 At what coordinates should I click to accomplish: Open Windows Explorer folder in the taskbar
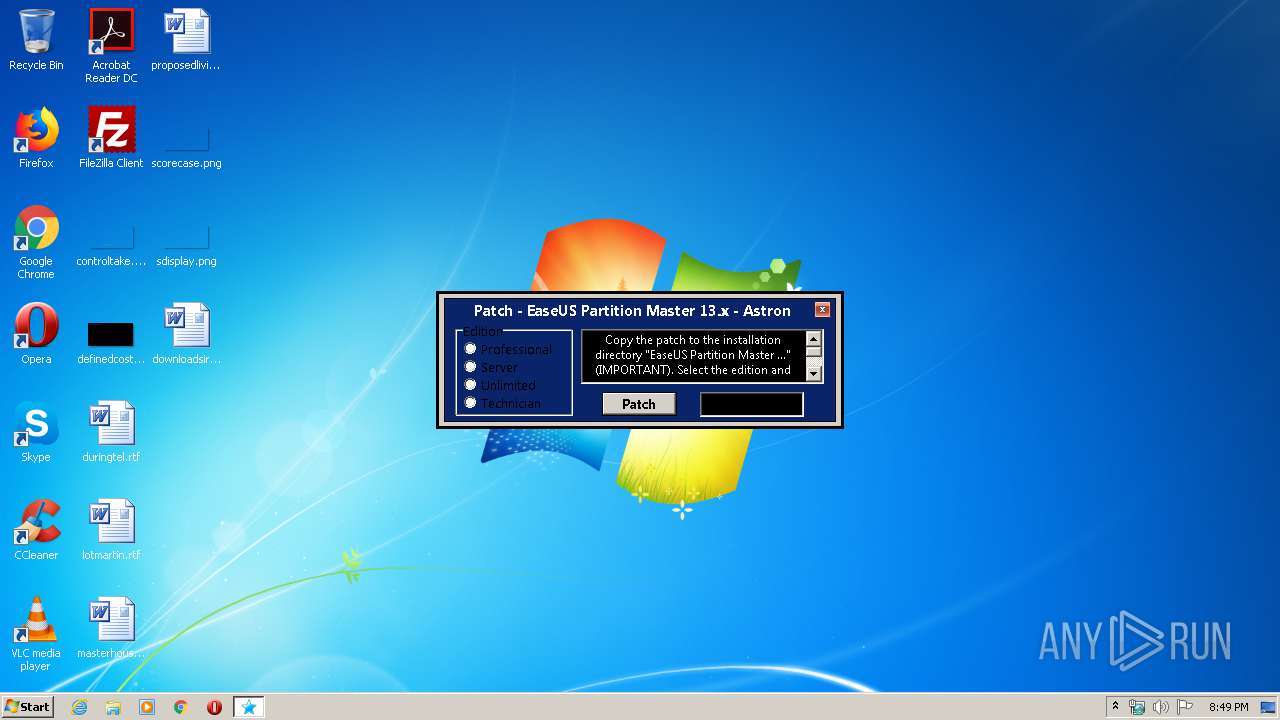click(x=113, y=707)
